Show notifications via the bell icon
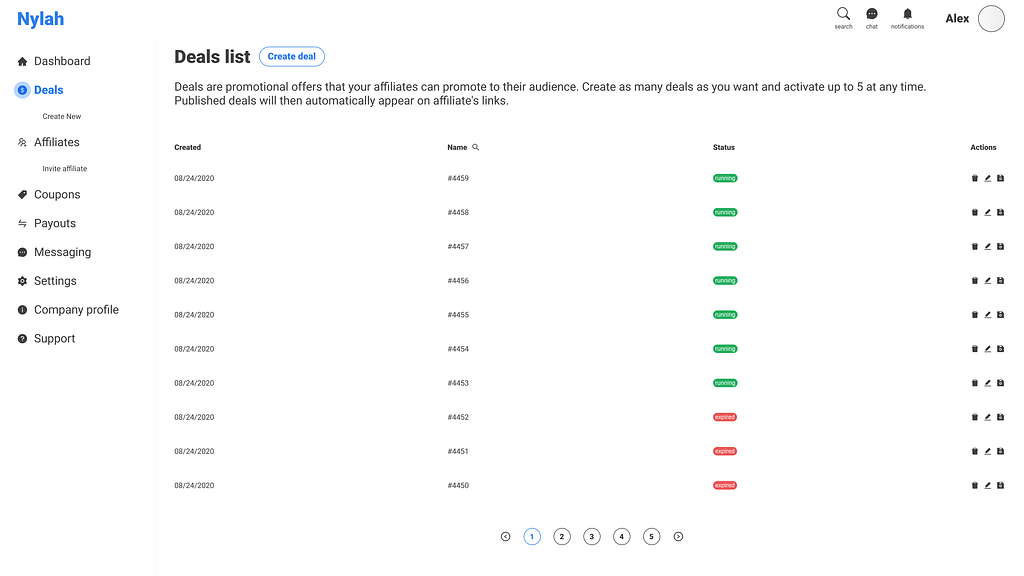 coord(907,15)
